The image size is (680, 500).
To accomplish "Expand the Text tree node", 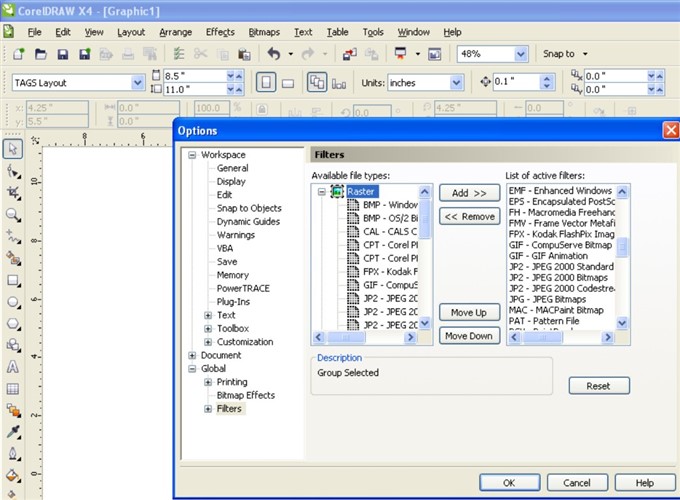I will pos(208,315).
